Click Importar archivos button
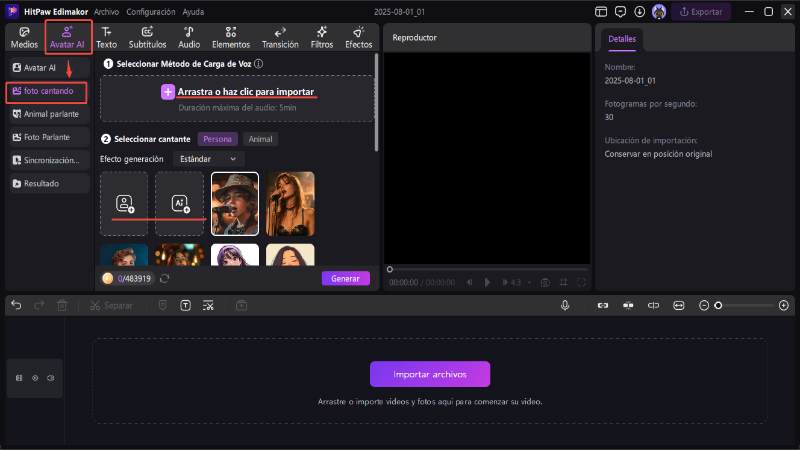This screenshot has width=800, height=450. 430,374
